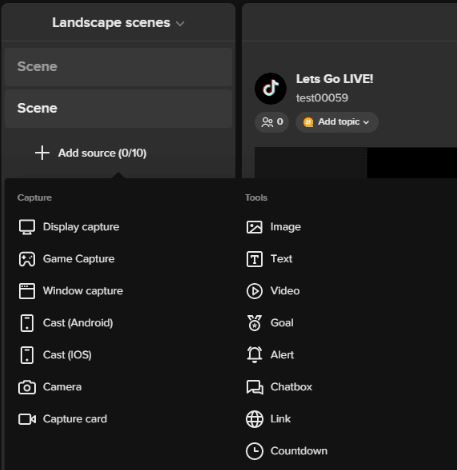This screenshot has width=457, height=470.
Task: Select the Camera source icon
Action: click(27, 387)
